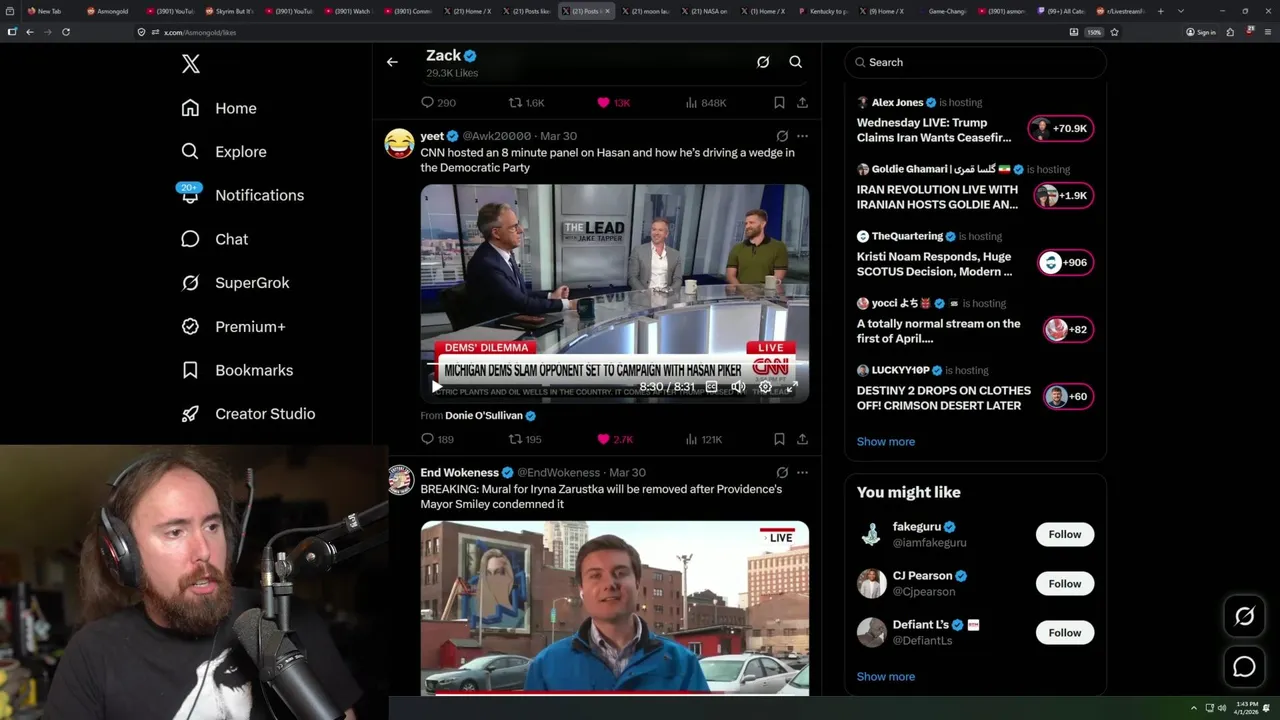Join Goldie Ghamari's live with +1.9K listeners
Image resolution: width=1280 pixels, height=720 pixels.
click(1064, 195)
